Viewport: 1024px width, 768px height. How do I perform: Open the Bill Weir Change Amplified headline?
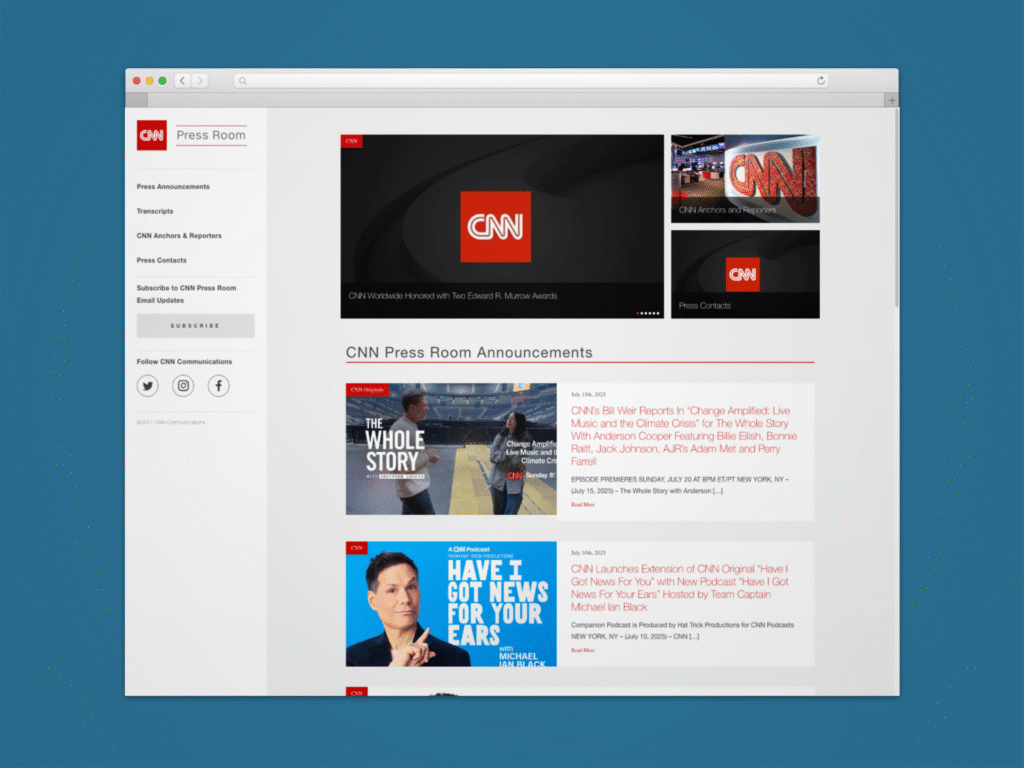tap(684, 436)
